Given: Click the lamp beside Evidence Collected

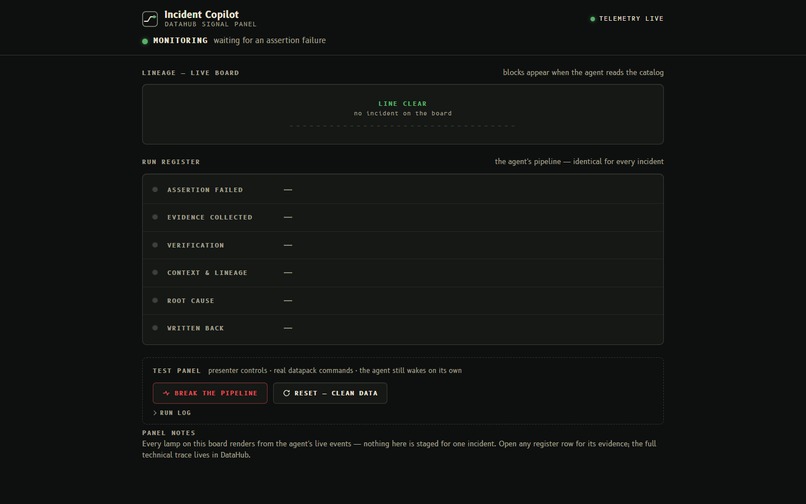Looking at the screenshot, I should pyautogui.click(x=155, y=217).
